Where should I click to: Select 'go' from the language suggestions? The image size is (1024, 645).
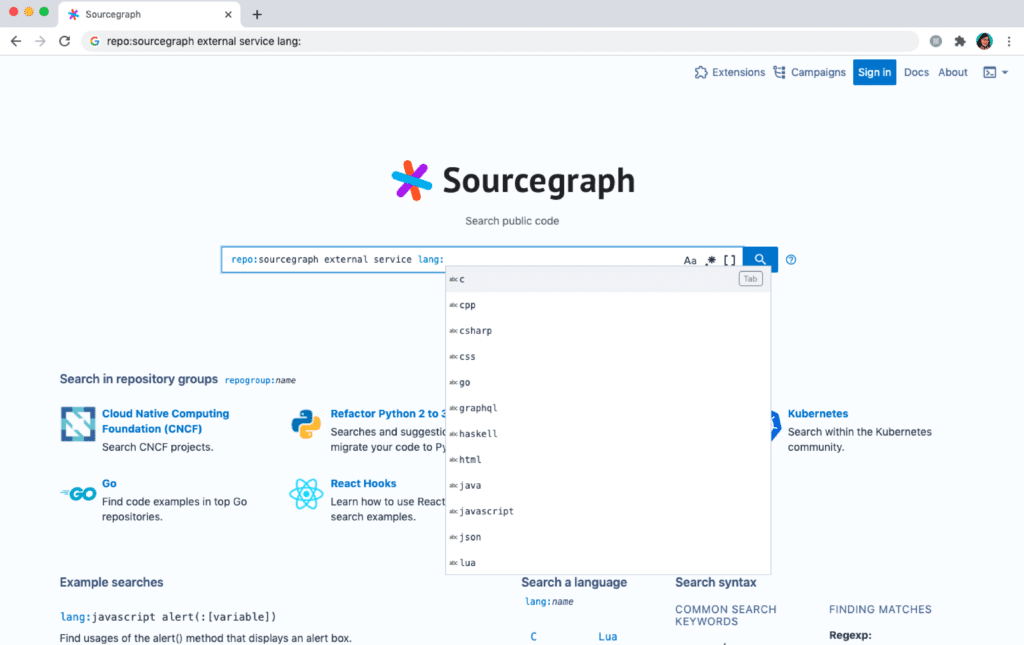[x=466, y=383]
